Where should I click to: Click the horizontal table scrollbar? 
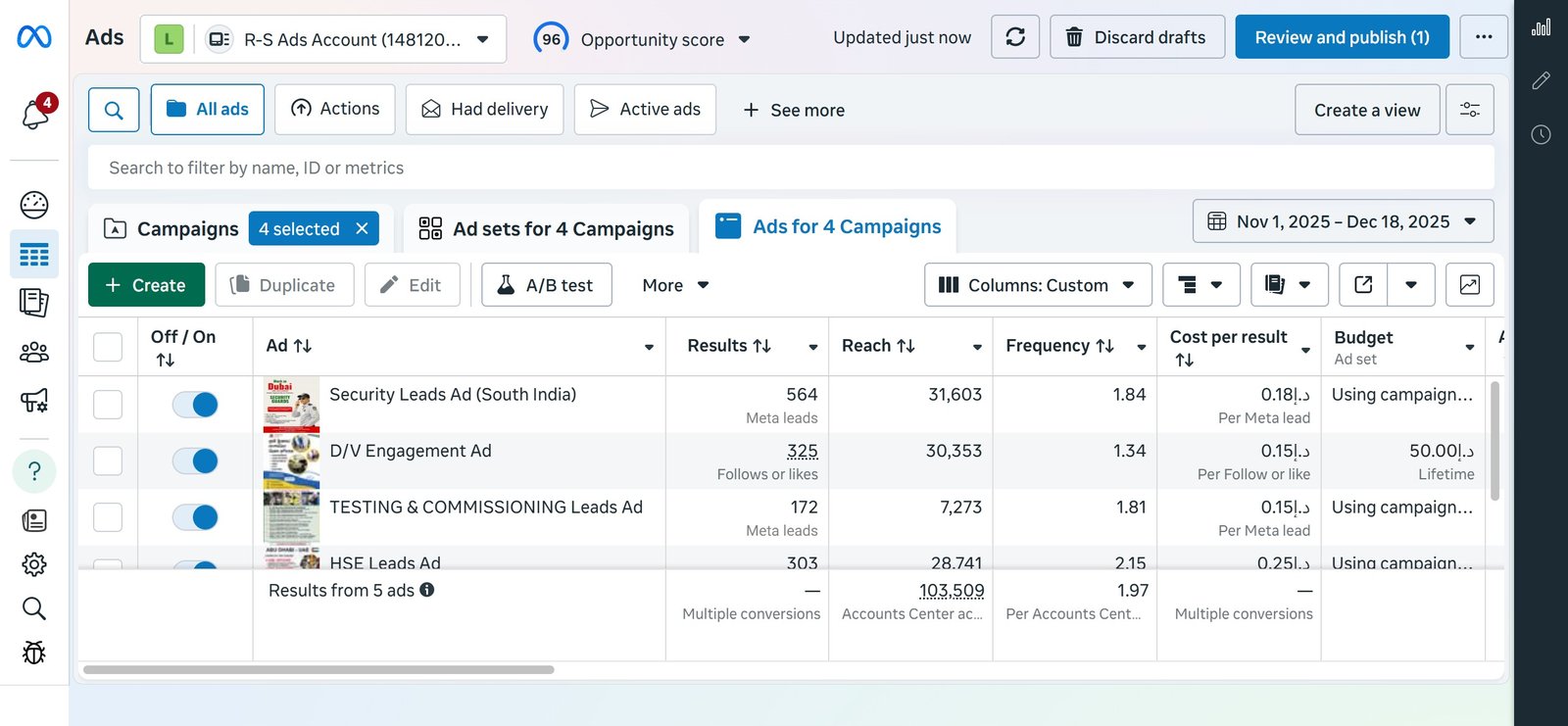click(318, 670)
